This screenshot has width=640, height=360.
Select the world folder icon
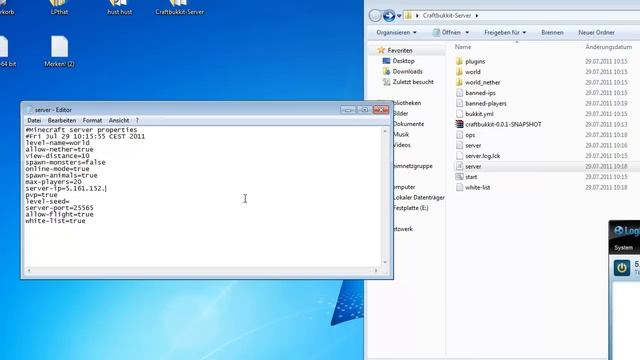[x=459, y=72]
